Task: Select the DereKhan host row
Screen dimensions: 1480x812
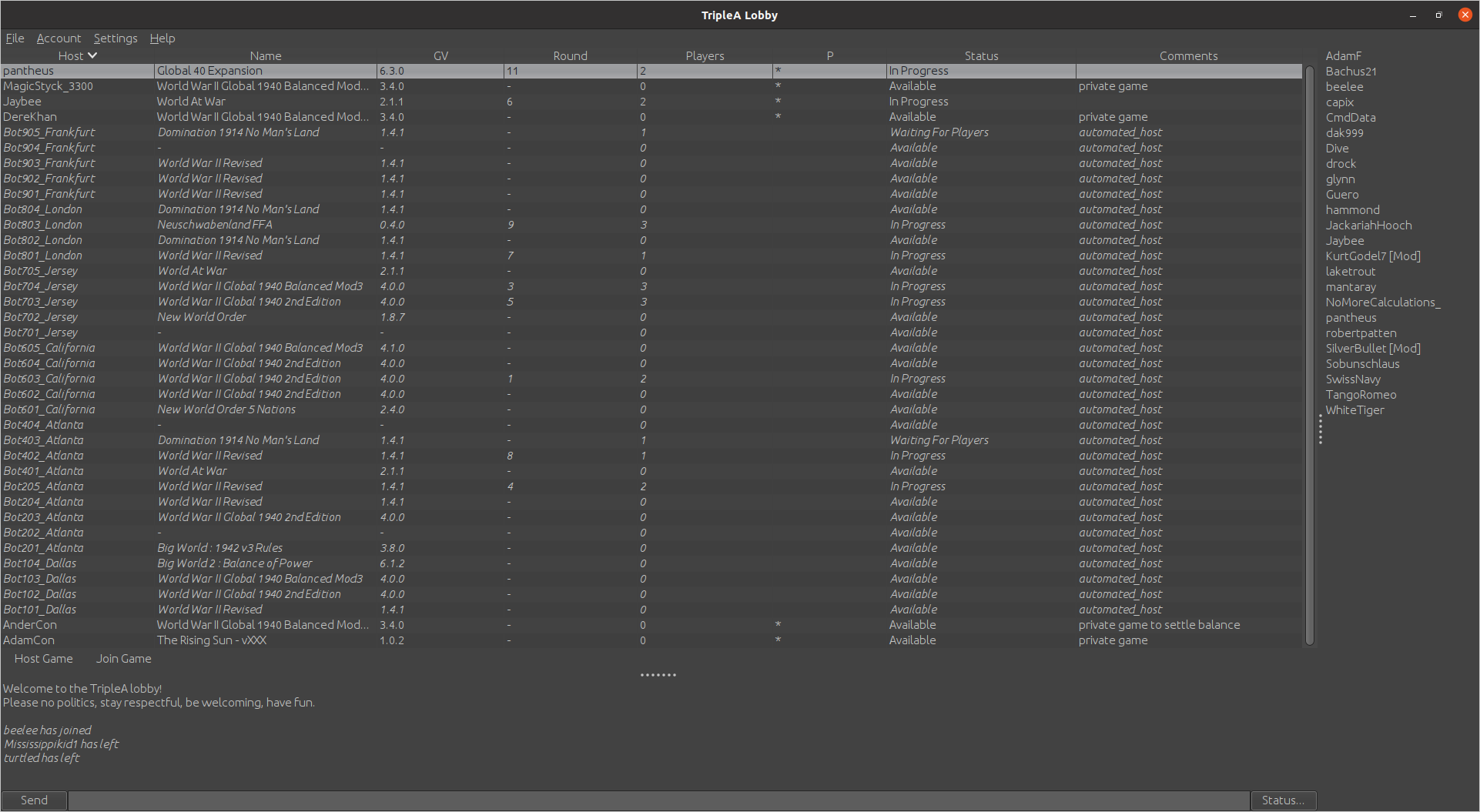Action: [651, 117]
